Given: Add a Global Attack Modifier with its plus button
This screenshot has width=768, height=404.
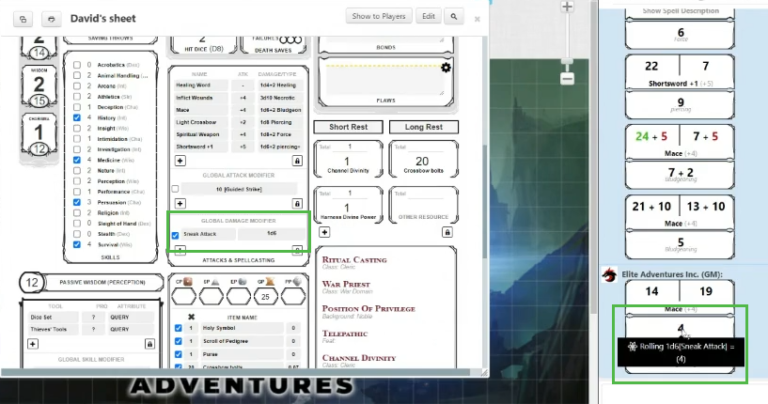Looking at the screenshot, I should pos(180,203).
